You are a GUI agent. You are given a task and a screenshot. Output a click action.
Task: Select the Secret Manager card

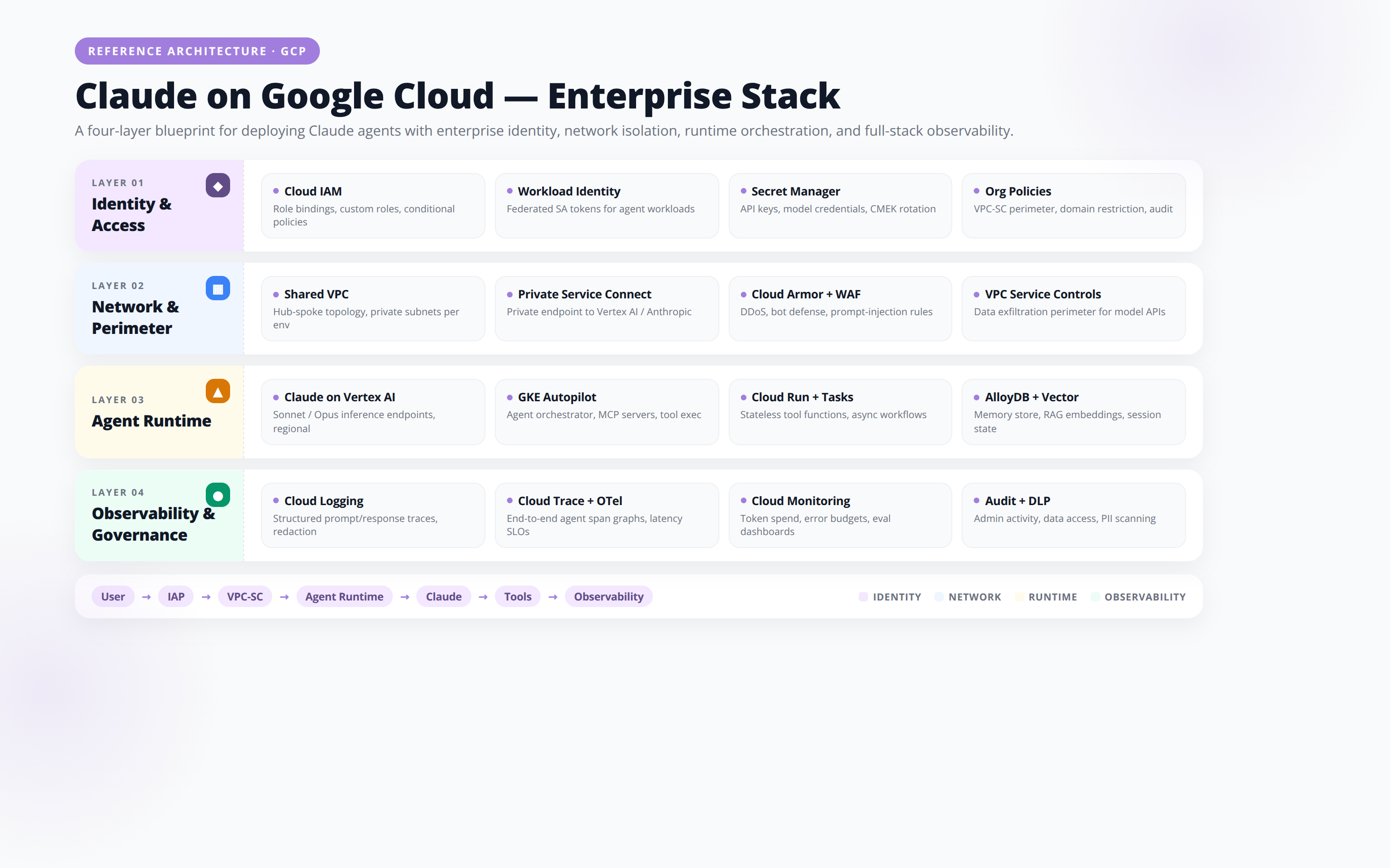(840, 205)
